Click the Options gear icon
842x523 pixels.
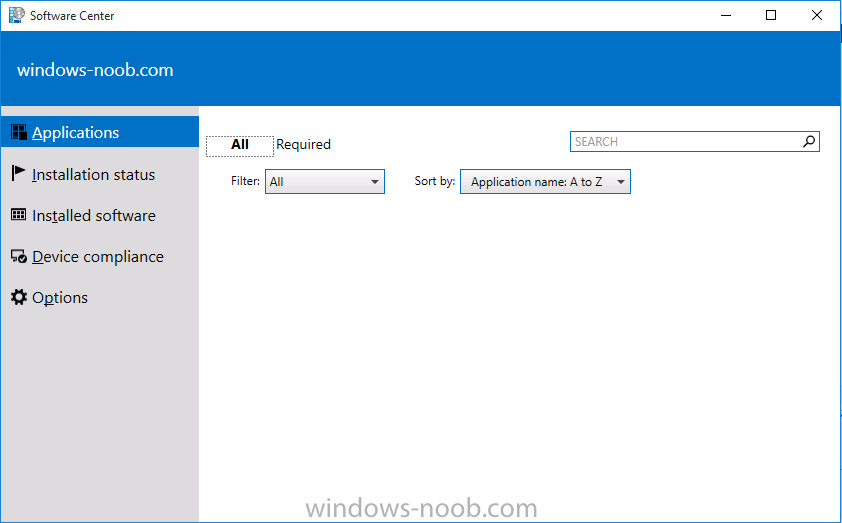[x=19, y=297]
